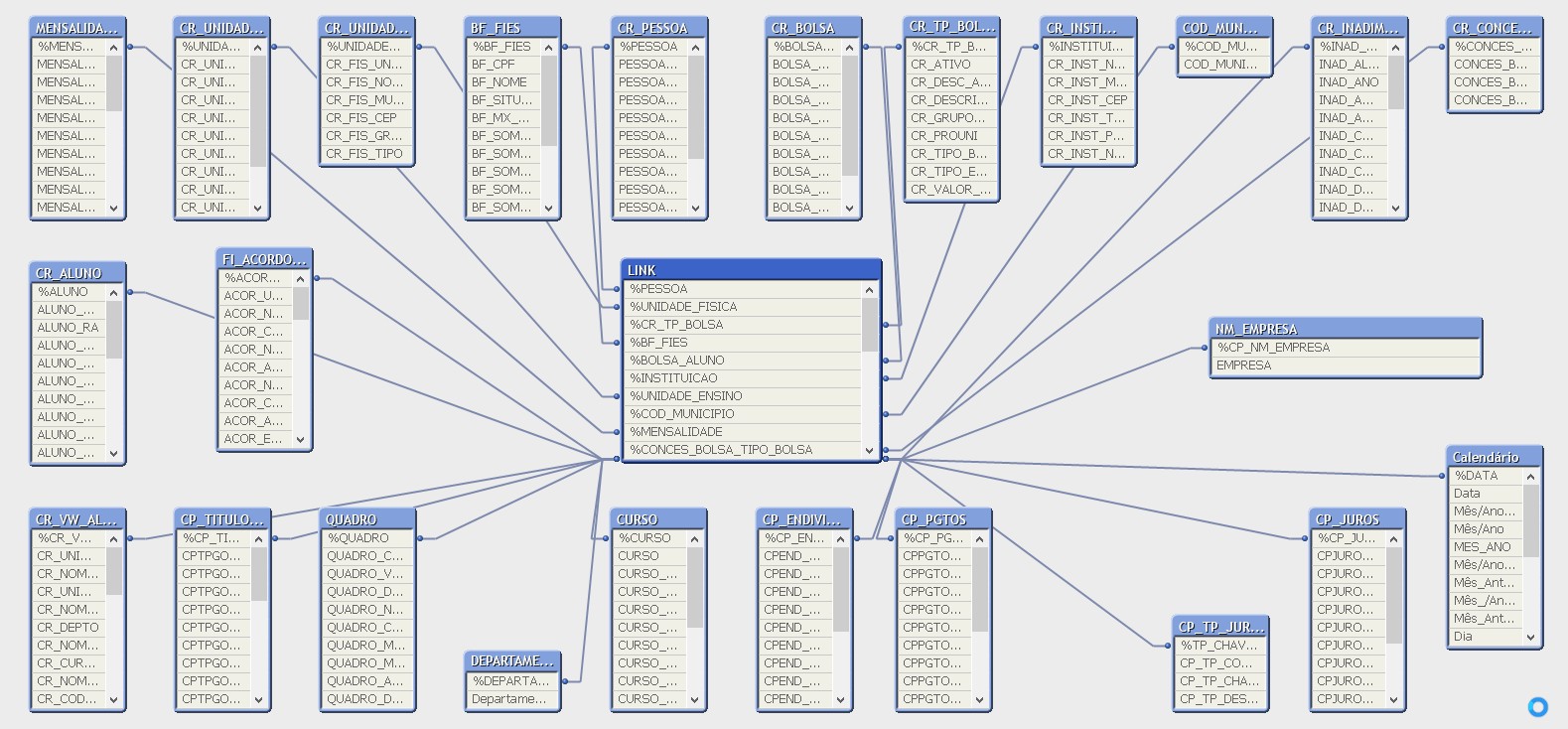This screenshot has width=1568, height=729.
Task: Click the scroll-down arrow in the BF_FIES table
Action: 549,208
